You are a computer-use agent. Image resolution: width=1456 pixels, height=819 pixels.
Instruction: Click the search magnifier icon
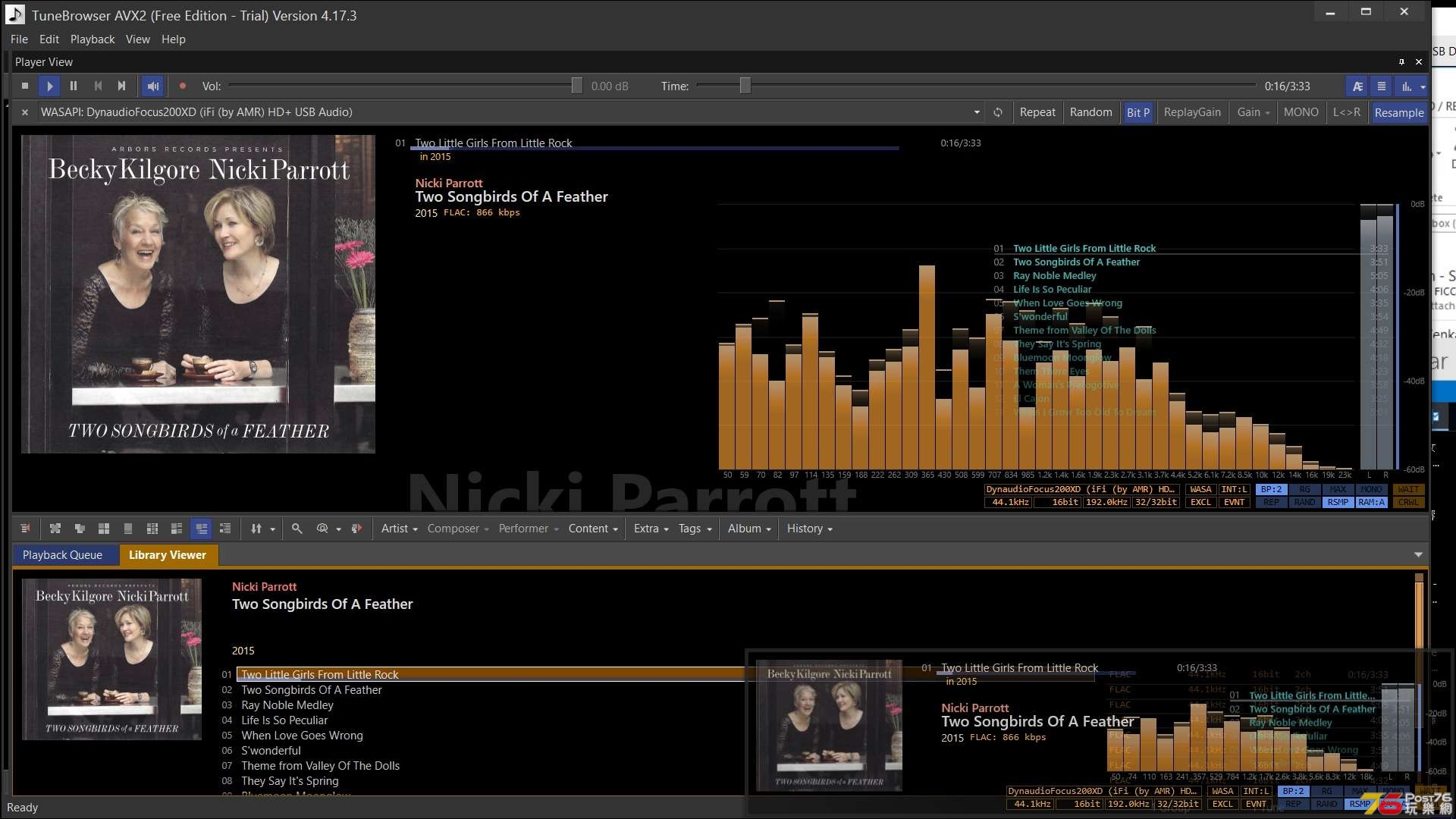point(297,529)
